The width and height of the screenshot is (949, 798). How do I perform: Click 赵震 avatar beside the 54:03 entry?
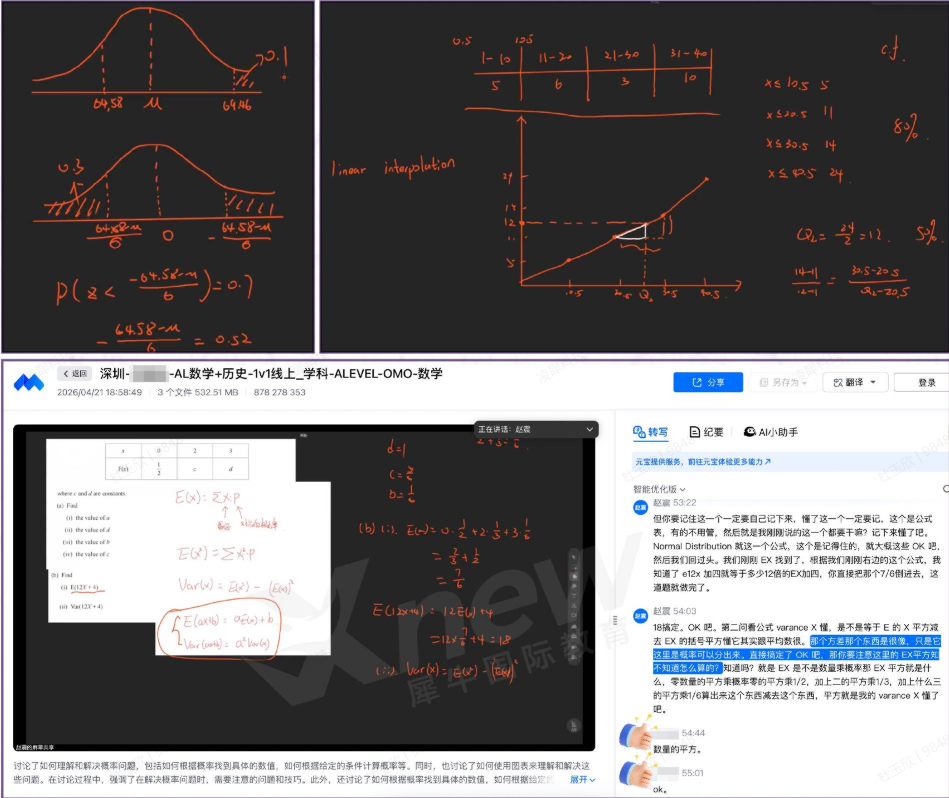[x=640, y=616]
